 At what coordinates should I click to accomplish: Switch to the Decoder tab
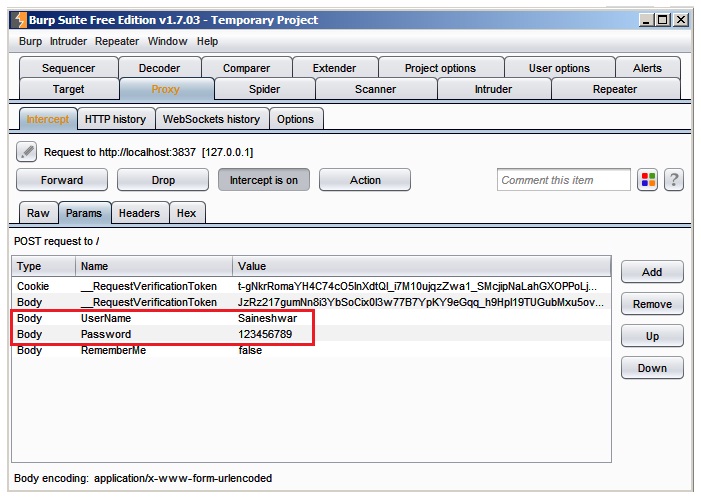click(159, 68)
